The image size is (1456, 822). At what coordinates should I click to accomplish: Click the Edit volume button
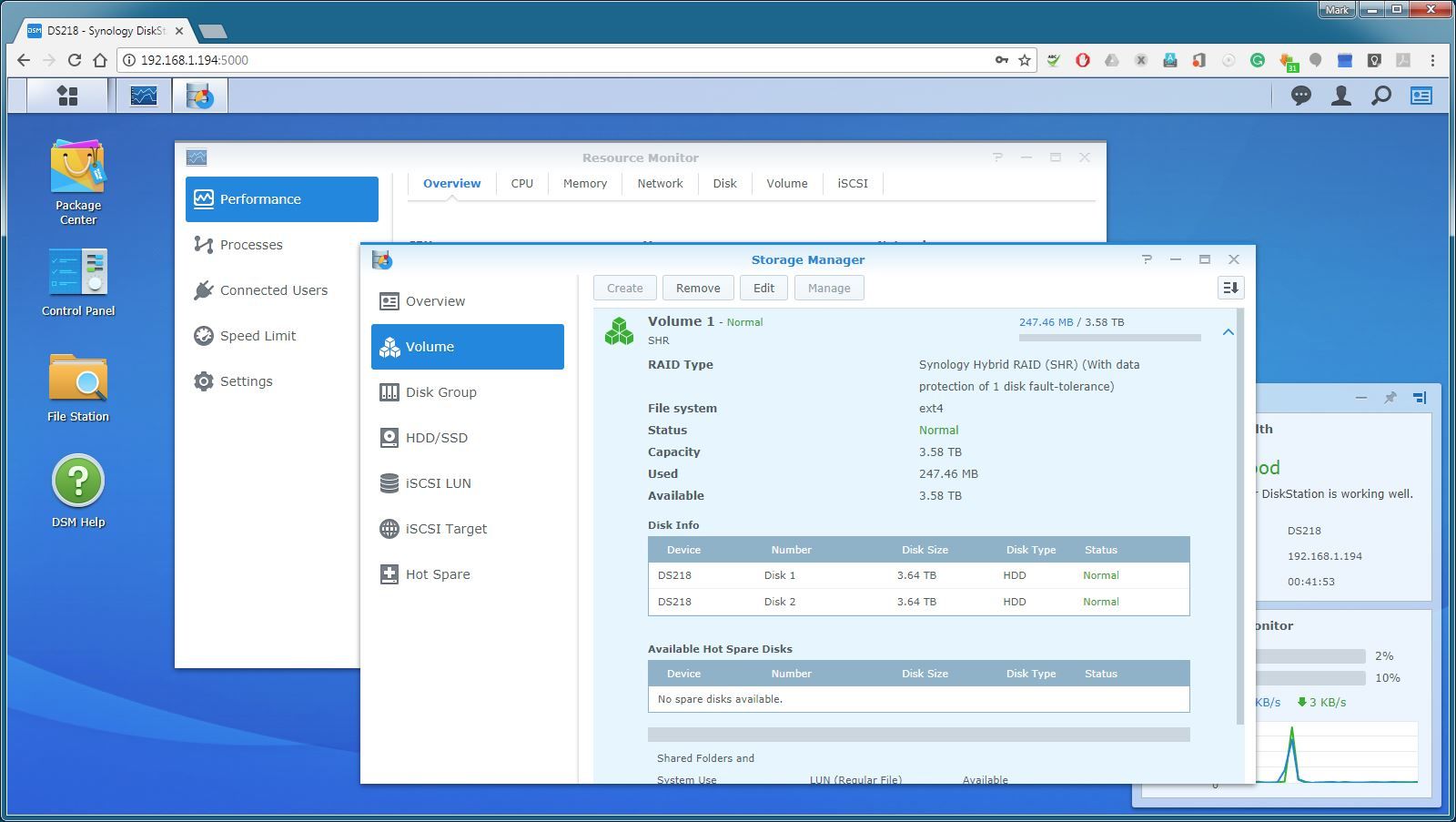(763, 288)
